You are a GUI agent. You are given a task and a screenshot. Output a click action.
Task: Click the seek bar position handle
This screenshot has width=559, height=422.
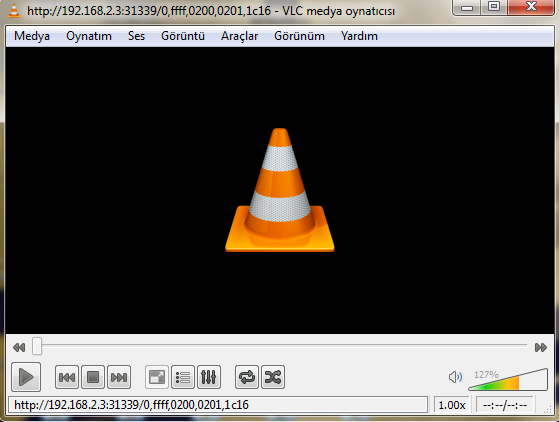[x=37, y=346]
